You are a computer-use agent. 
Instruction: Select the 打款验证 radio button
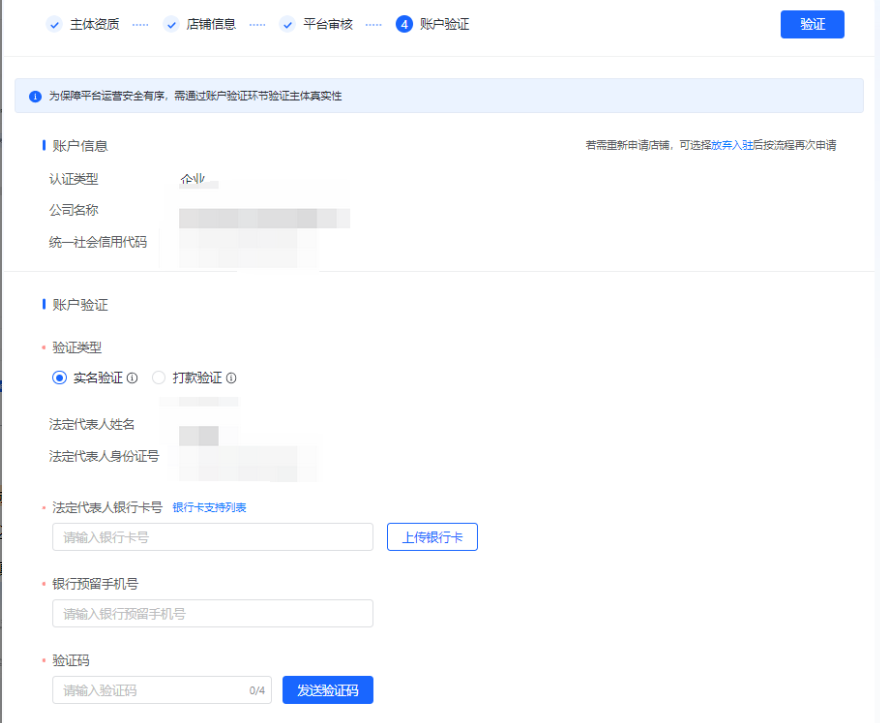[159, 378]
